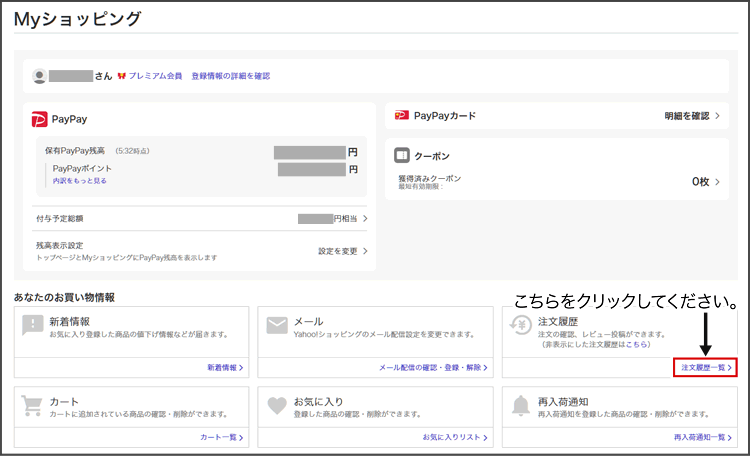750x462 pixels.
Task: Click the お気に入り heart icon
Action: pos(277,406)
